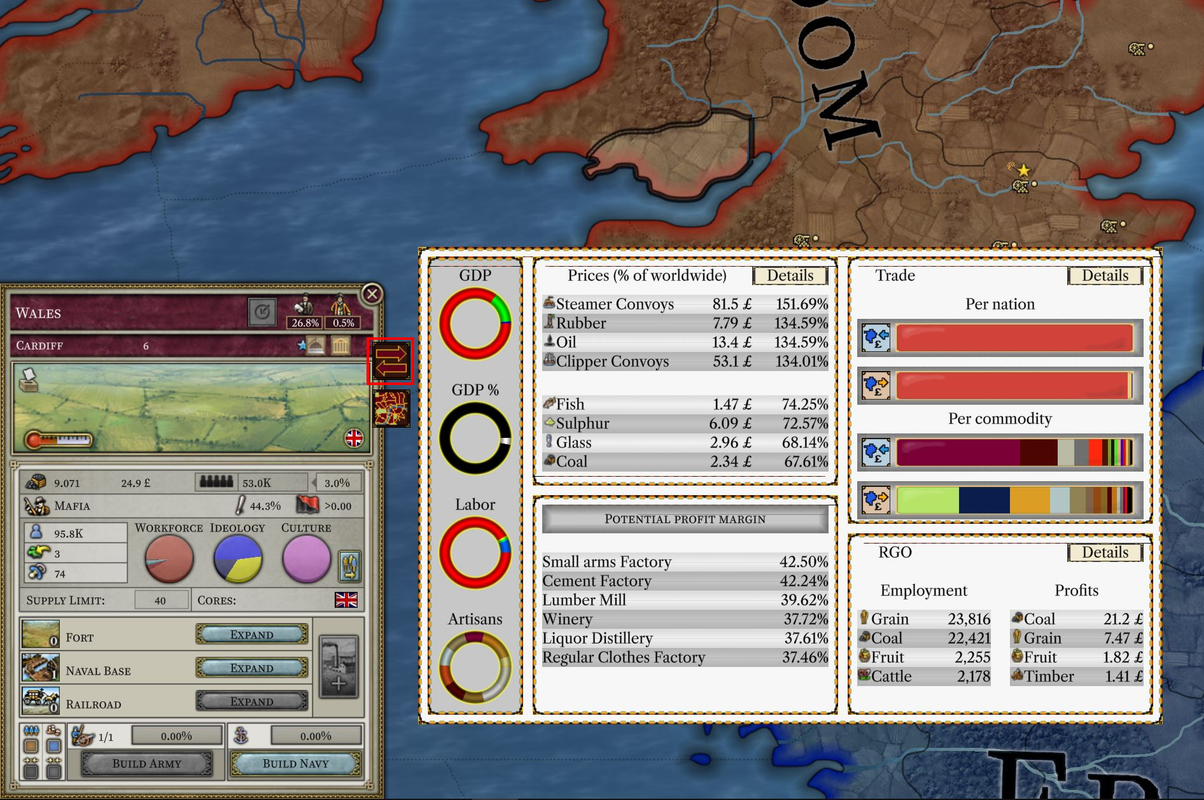Viewport: 1204px width, 800px height.
Task: Click the thermometer life rating gauge
Action: [x=58, y=439]
